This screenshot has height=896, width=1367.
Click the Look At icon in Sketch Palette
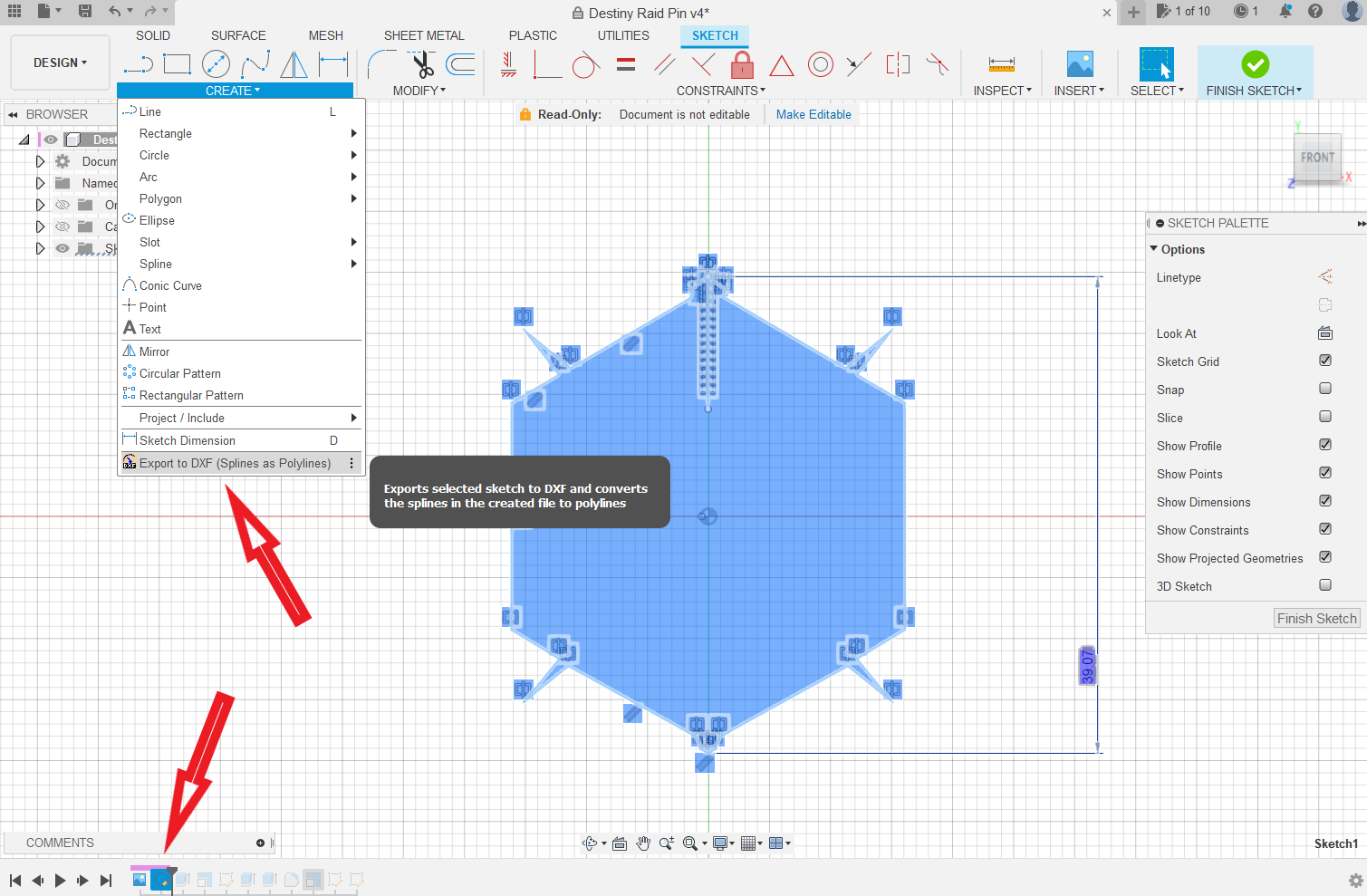click(x=1324, y=332)
